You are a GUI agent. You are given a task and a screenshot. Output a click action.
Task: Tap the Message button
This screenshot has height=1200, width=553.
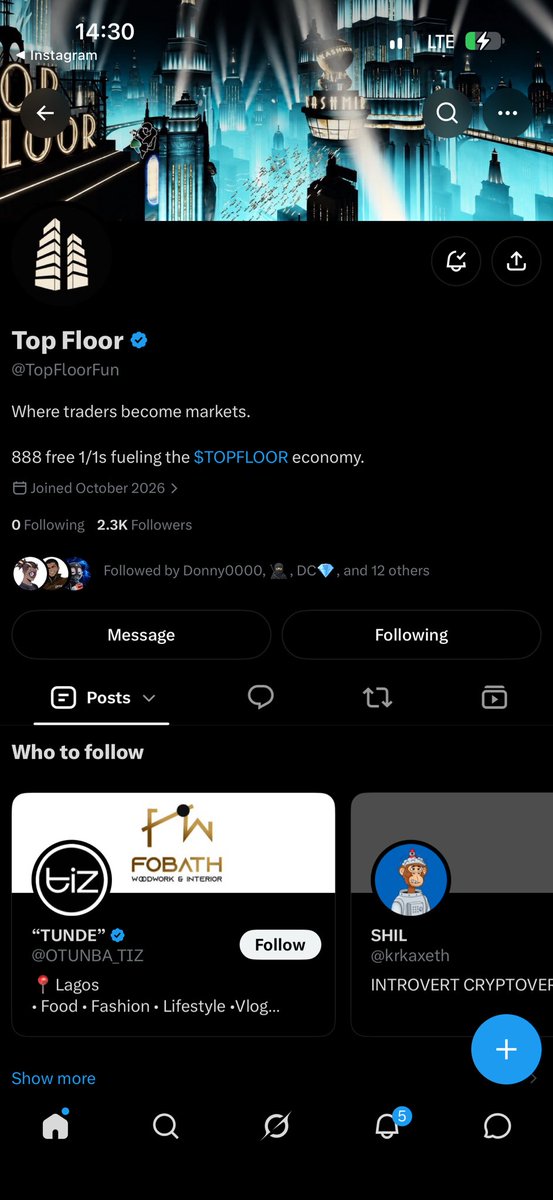(141, 635)
